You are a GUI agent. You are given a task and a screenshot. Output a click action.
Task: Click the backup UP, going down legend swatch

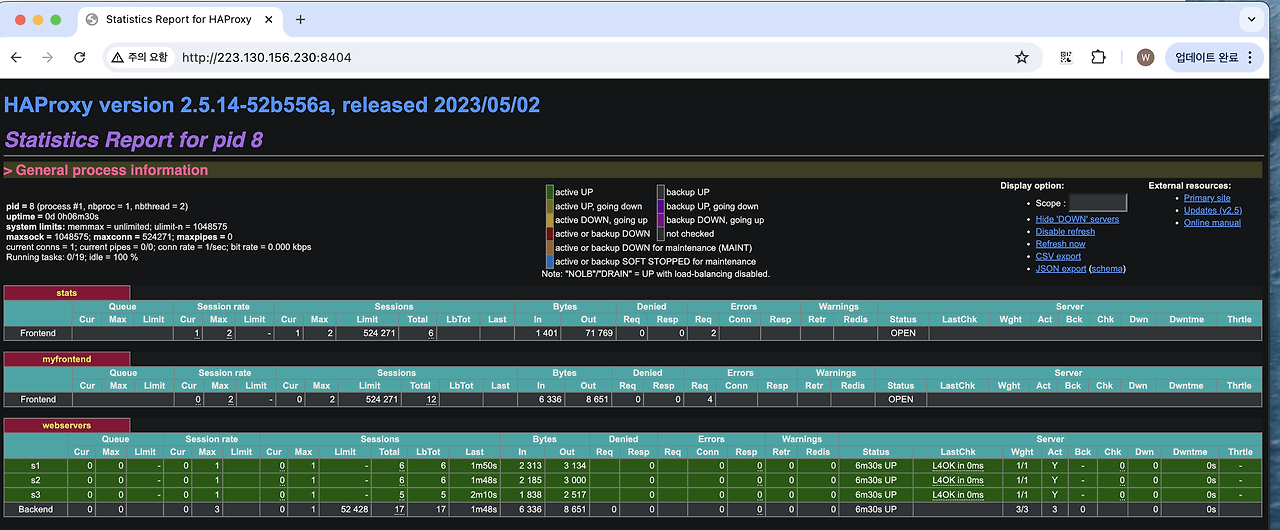(661, 206)
